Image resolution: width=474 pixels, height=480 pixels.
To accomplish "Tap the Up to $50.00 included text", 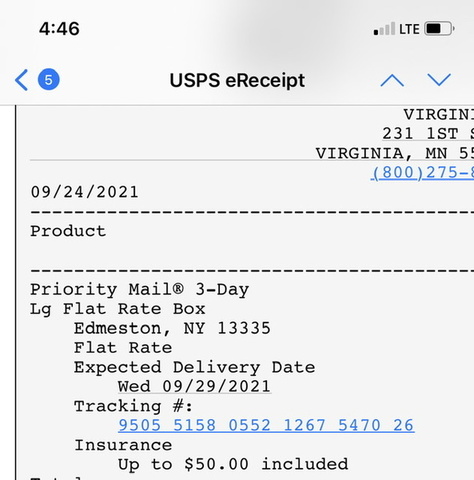I will [233, 465].
